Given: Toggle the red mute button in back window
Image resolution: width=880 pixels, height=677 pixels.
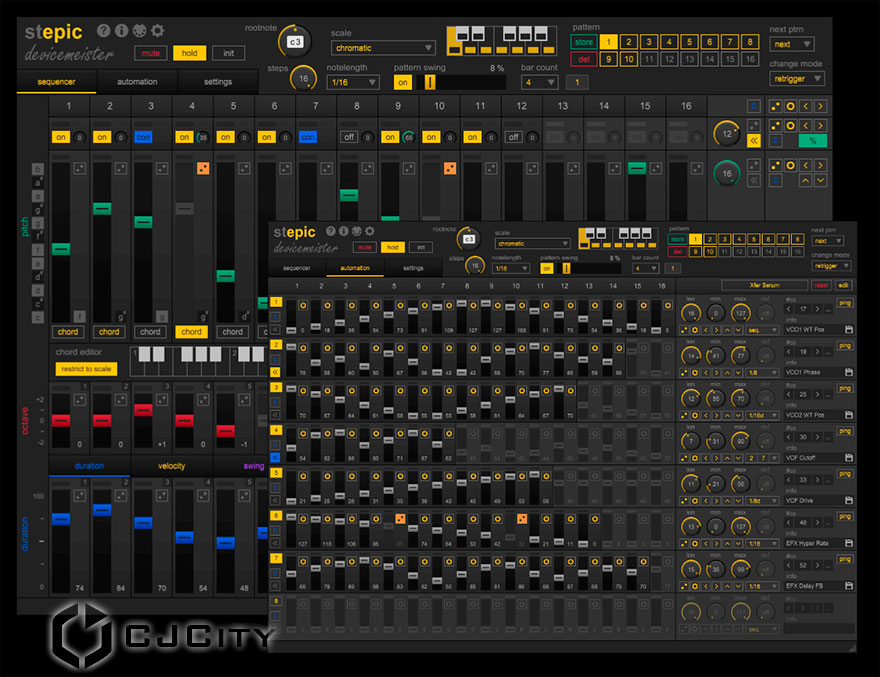Looking at the screenshot, I should pos(150,53).
